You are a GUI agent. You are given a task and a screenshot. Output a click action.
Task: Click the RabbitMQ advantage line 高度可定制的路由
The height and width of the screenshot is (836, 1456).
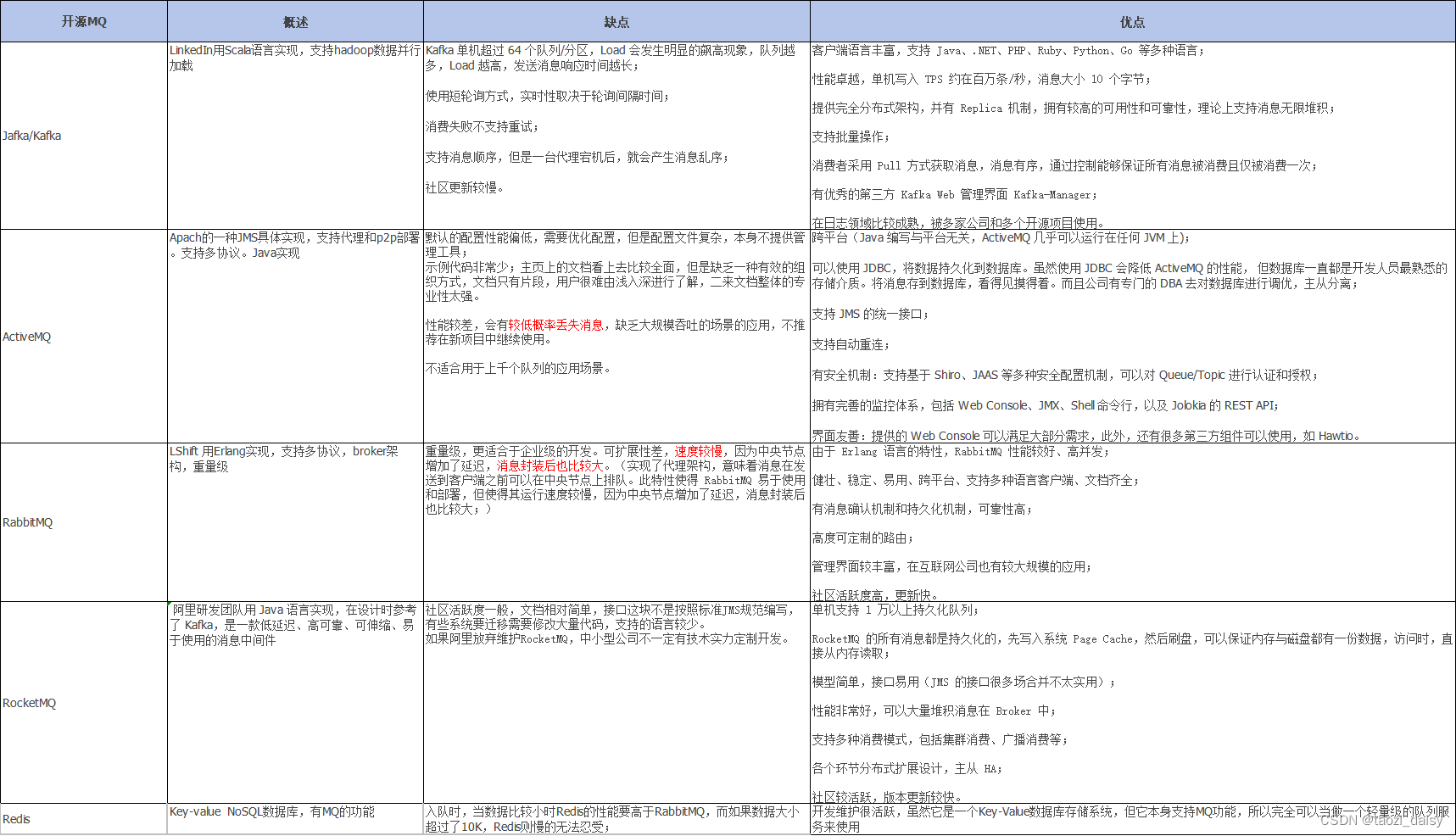[862, 538]
